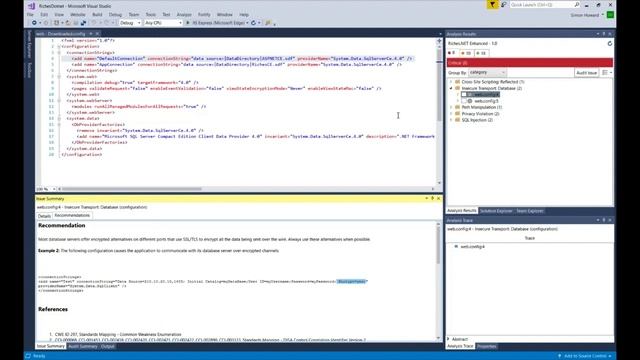This screenshot has height=360, width=640.
Task: Switch to the Details tab in Issue Summary
Action: 44,216
